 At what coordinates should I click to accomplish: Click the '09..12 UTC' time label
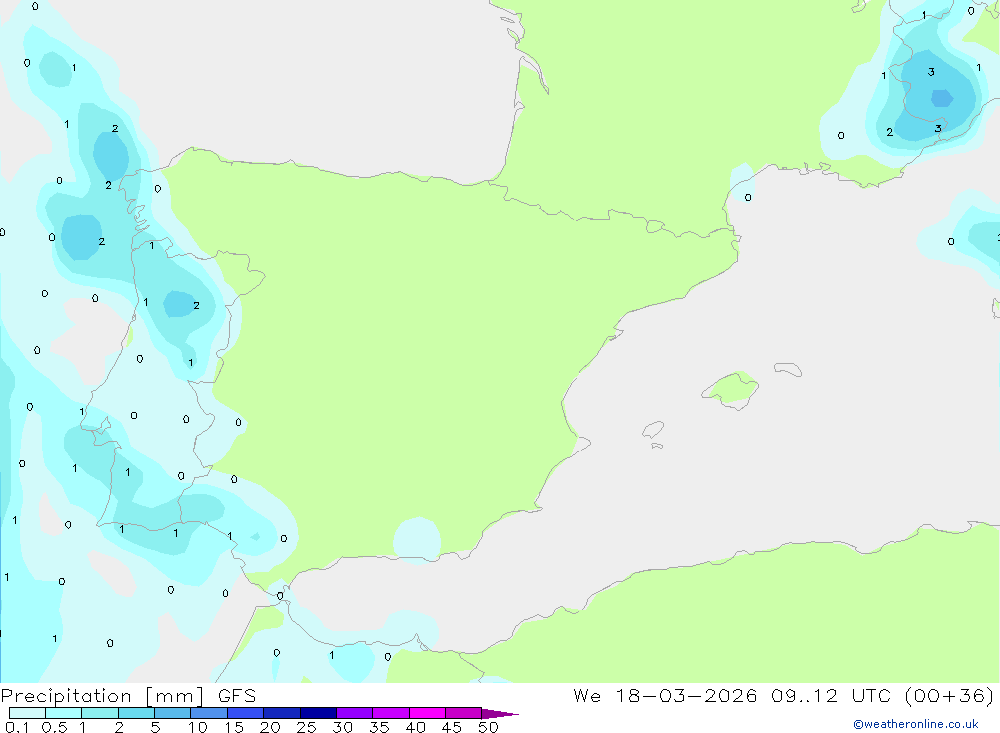(x=830, y=695)
